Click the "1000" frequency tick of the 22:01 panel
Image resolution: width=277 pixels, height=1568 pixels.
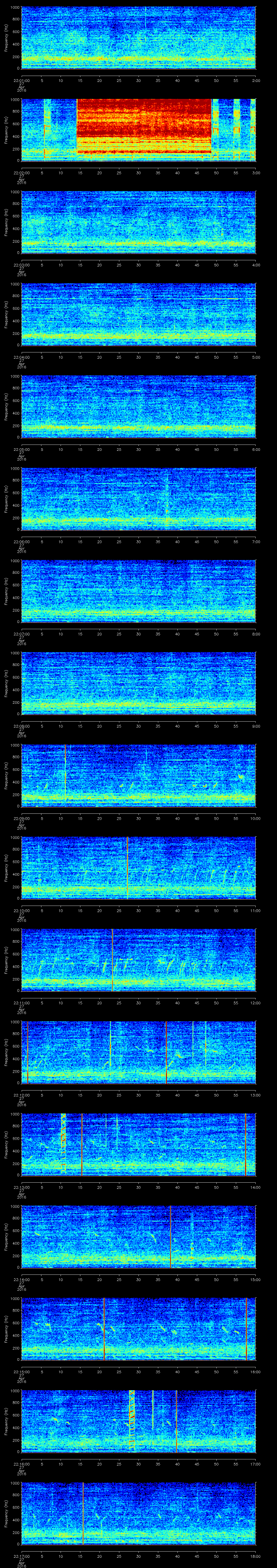[15, 8]
